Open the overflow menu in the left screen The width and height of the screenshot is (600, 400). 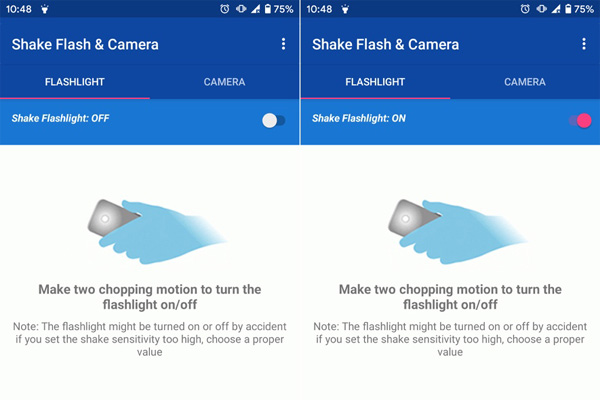tap(283, 44)
